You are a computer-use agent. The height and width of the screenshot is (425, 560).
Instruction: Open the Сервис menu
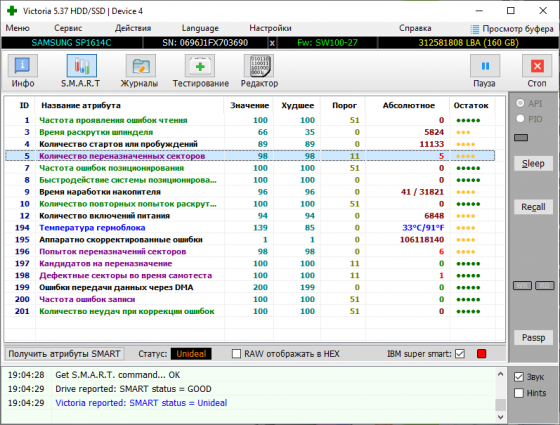(68, 28)
